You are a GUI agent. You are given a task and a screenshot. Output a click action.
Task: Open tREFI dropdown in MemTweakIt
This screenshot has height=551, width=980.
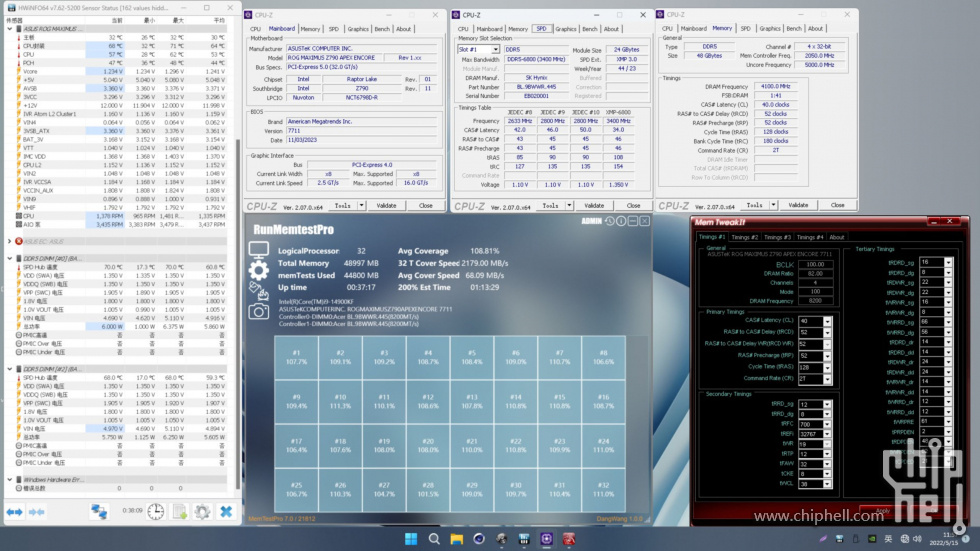tap(827, 434)
